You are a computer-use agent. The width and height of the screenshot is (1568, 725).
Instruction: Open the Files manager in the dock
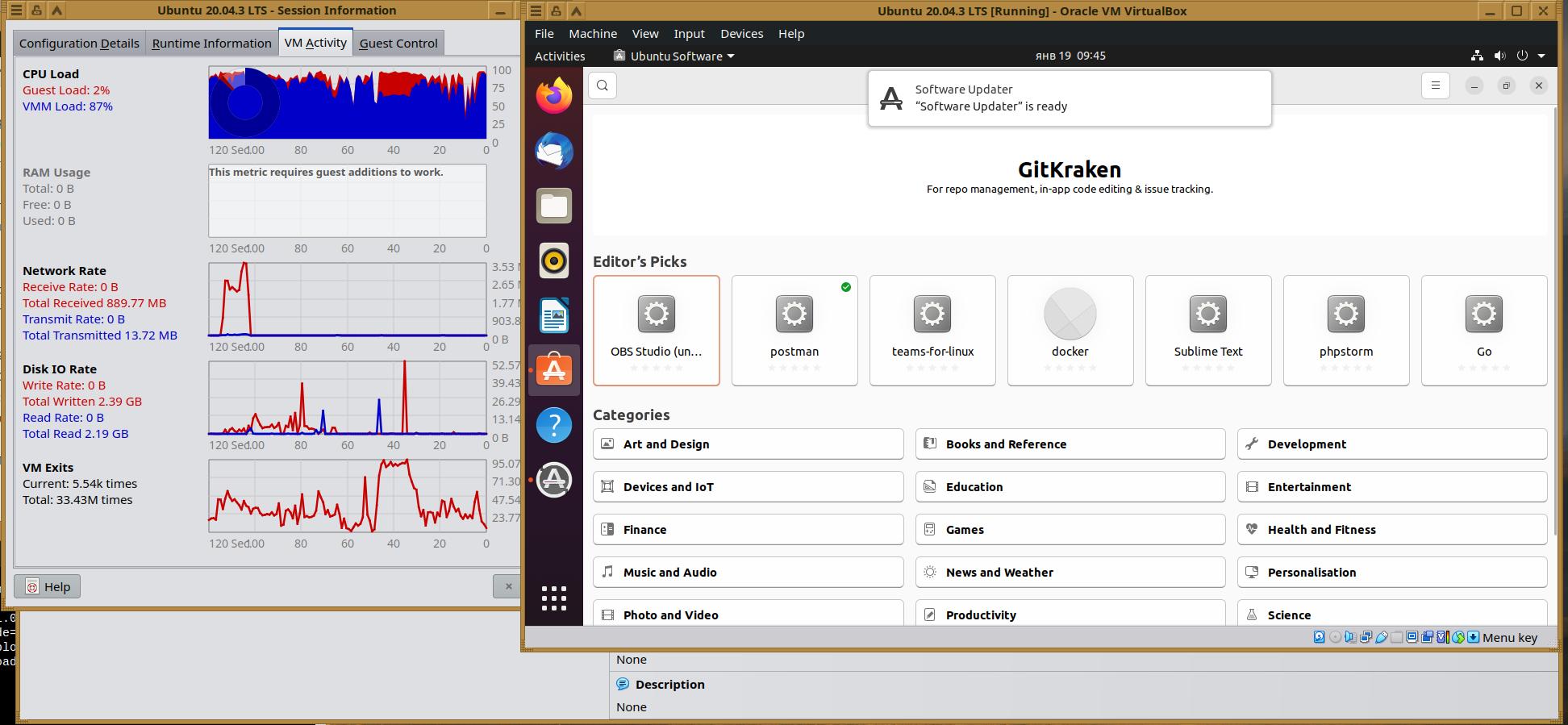(x=554, y=206)
